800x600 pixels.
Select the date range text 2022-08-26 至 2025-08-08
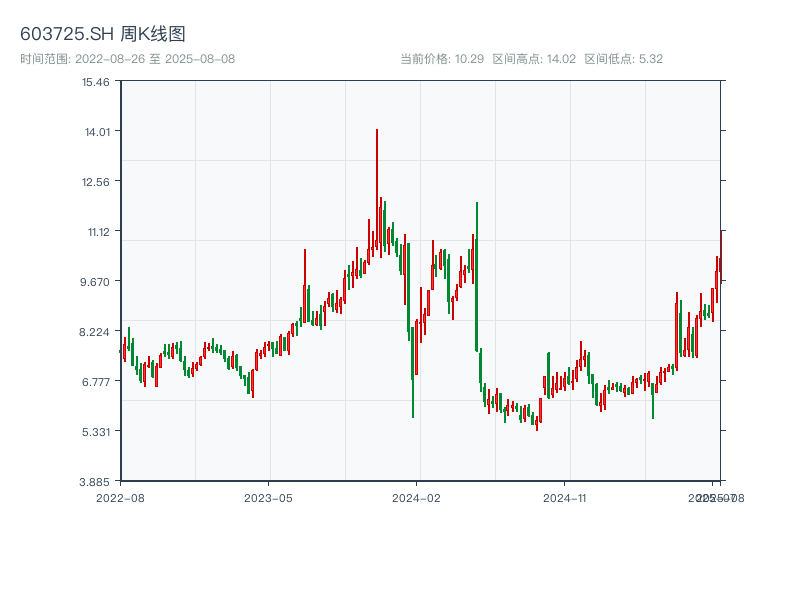point(155,59)
